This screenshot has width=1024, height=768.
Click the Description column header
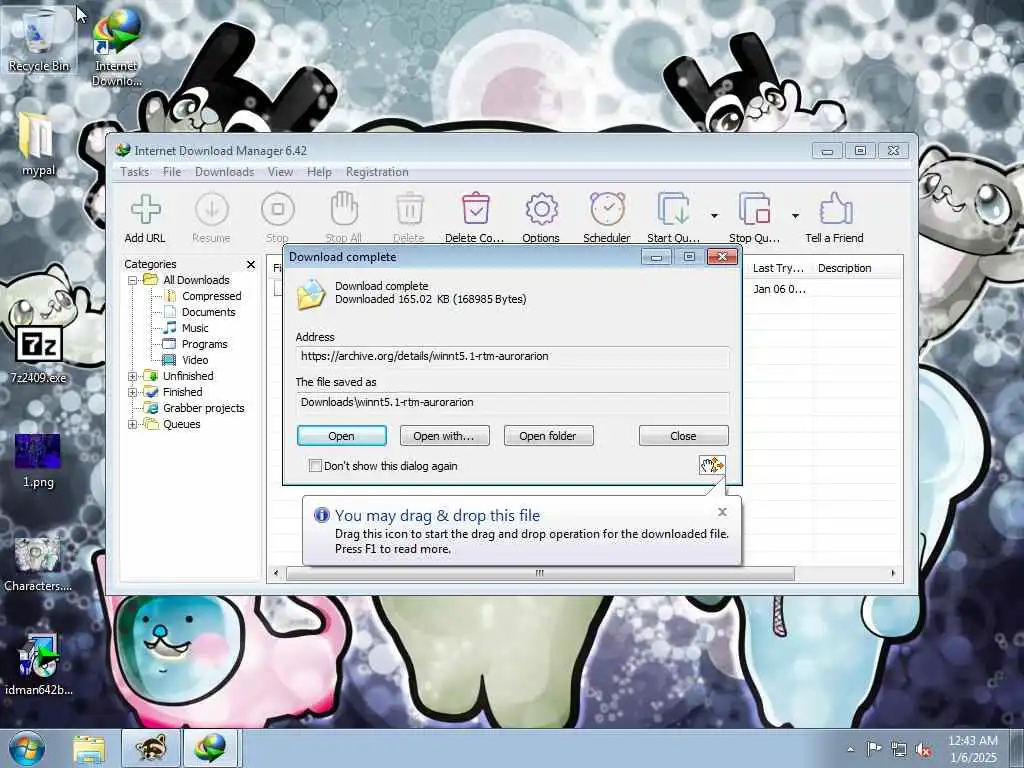844,268
